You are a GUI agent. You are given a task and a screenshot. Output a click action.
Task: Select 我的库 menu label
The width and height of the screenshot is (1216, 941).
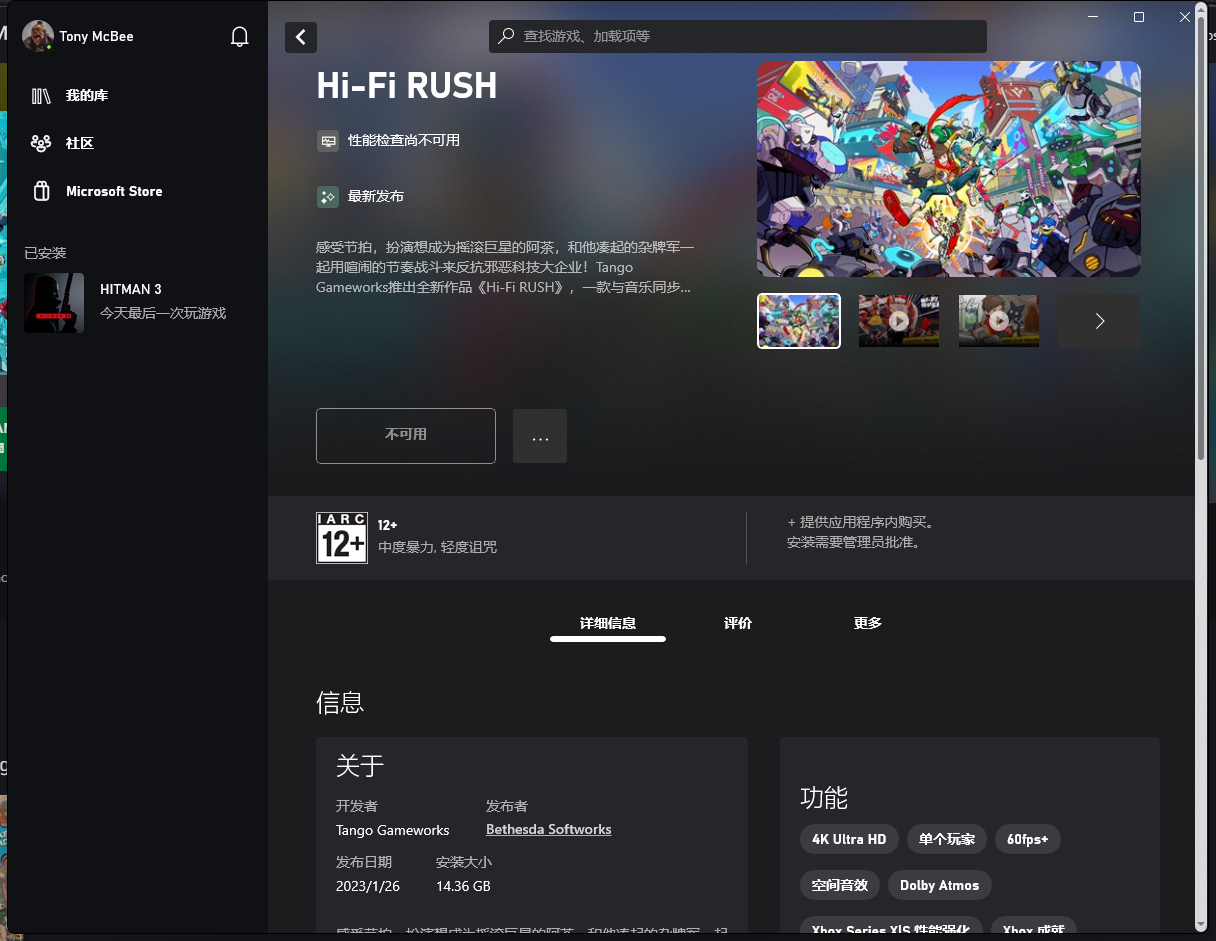pos(87,96)
